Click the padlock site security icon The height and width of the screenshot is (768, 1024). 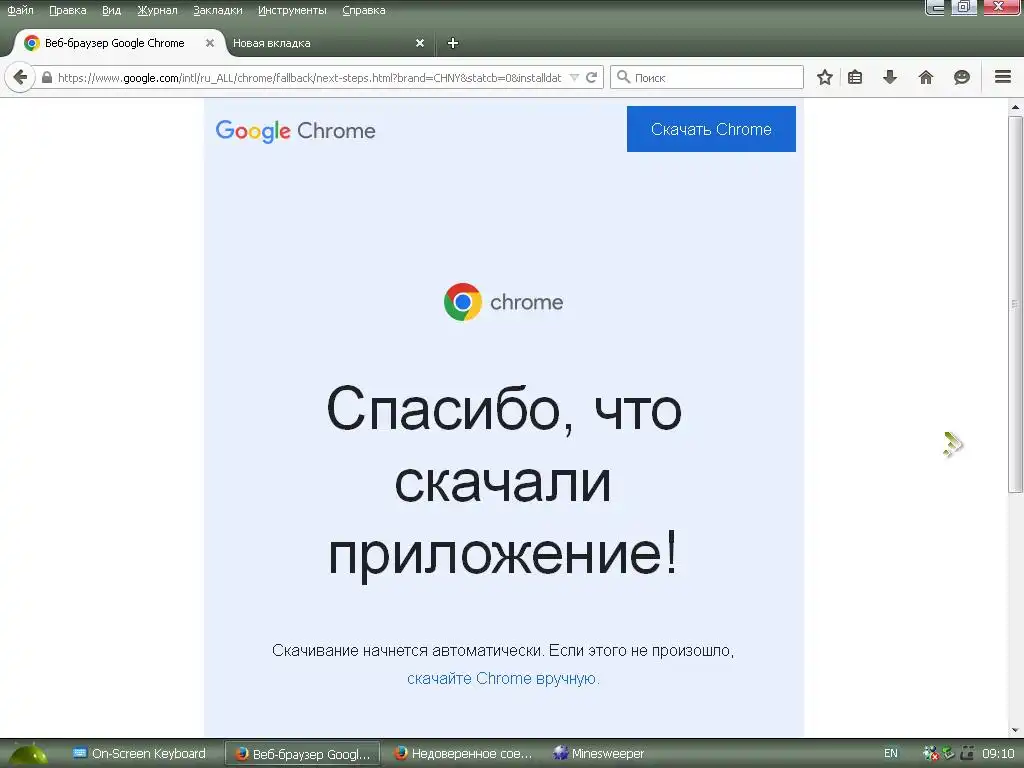pyautogui.click(x=46, y=77)
